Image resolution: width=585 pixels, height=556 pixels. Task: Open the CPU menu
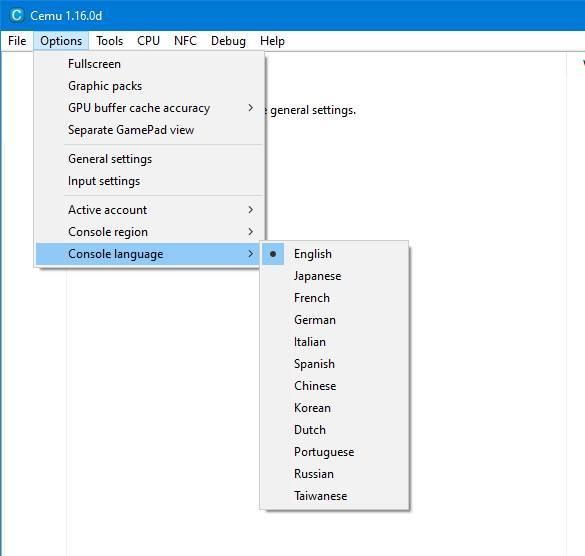pyautogui.click(x=148, y=41)
